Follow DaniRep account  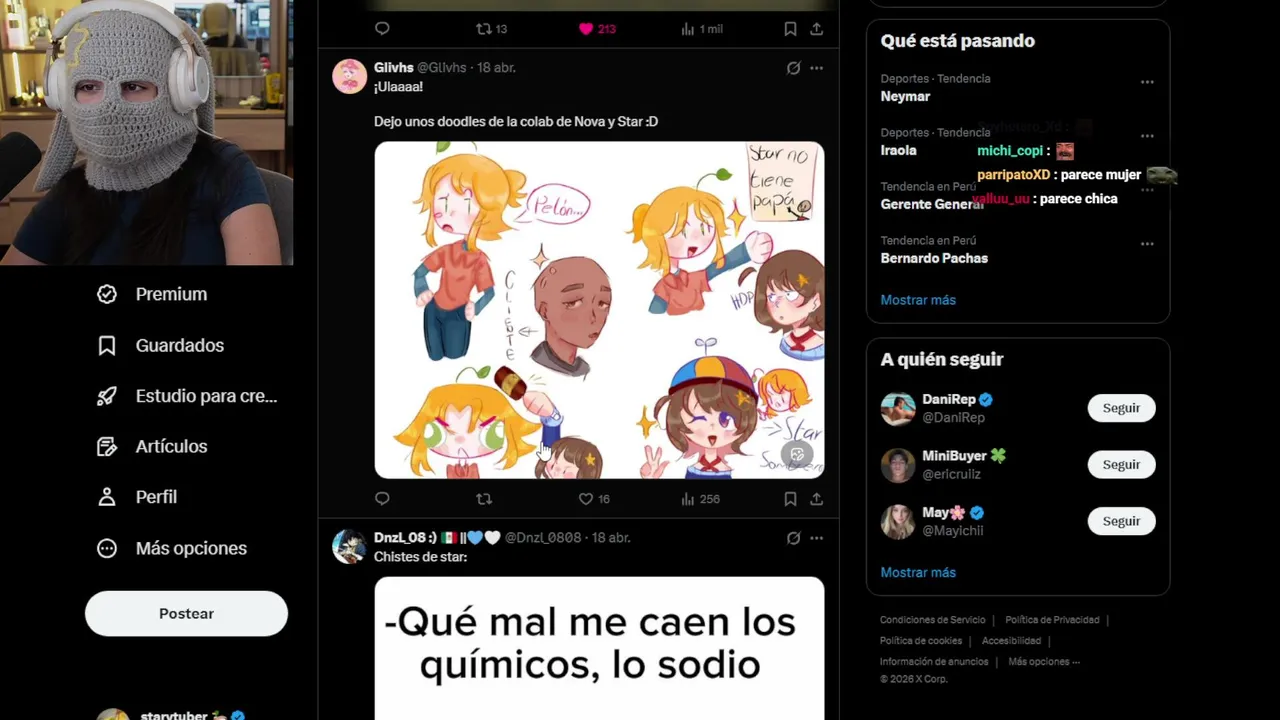(x=1121, y=408)
